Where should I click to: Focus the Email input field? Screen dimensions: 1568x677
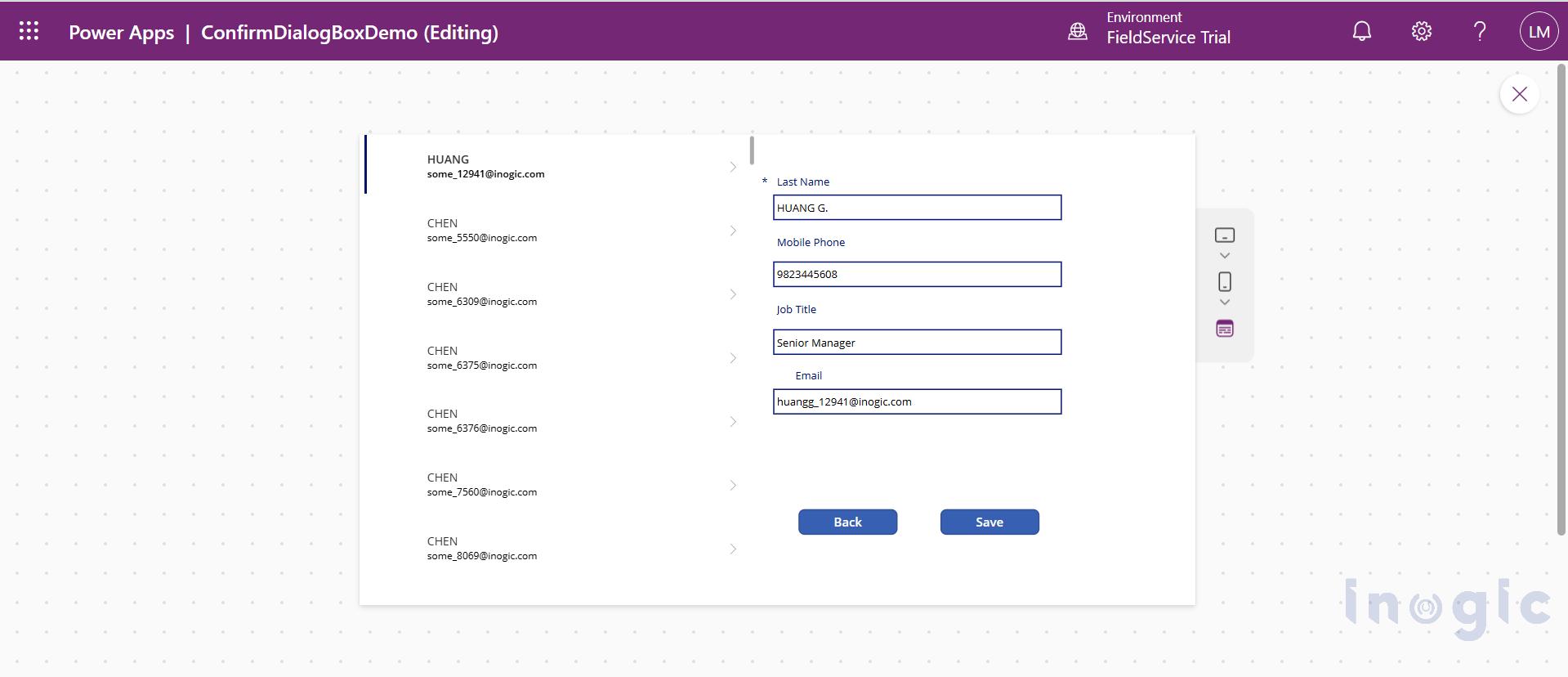pos(917,401)
